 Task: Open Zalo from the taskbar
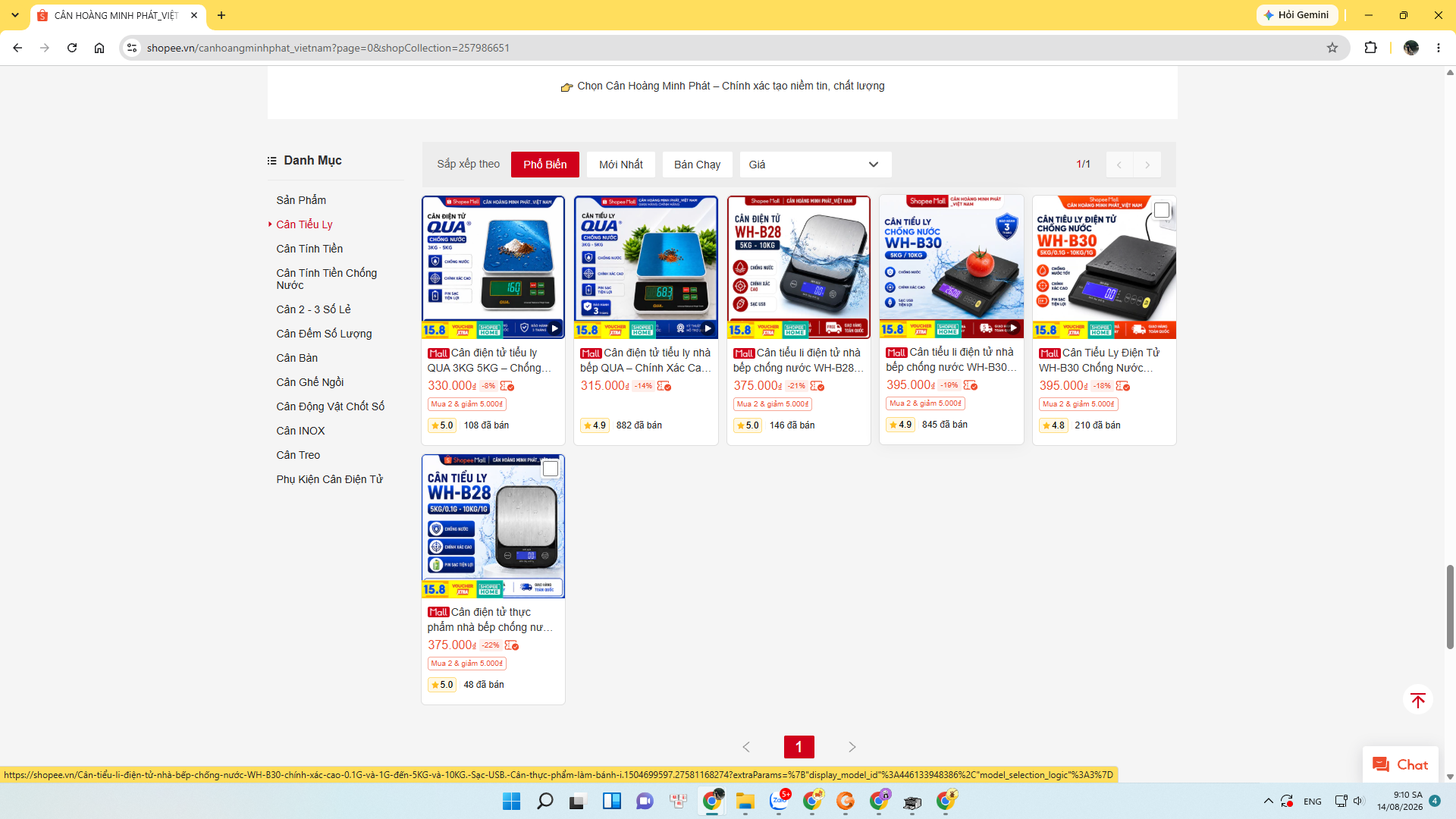pos(779,801)
